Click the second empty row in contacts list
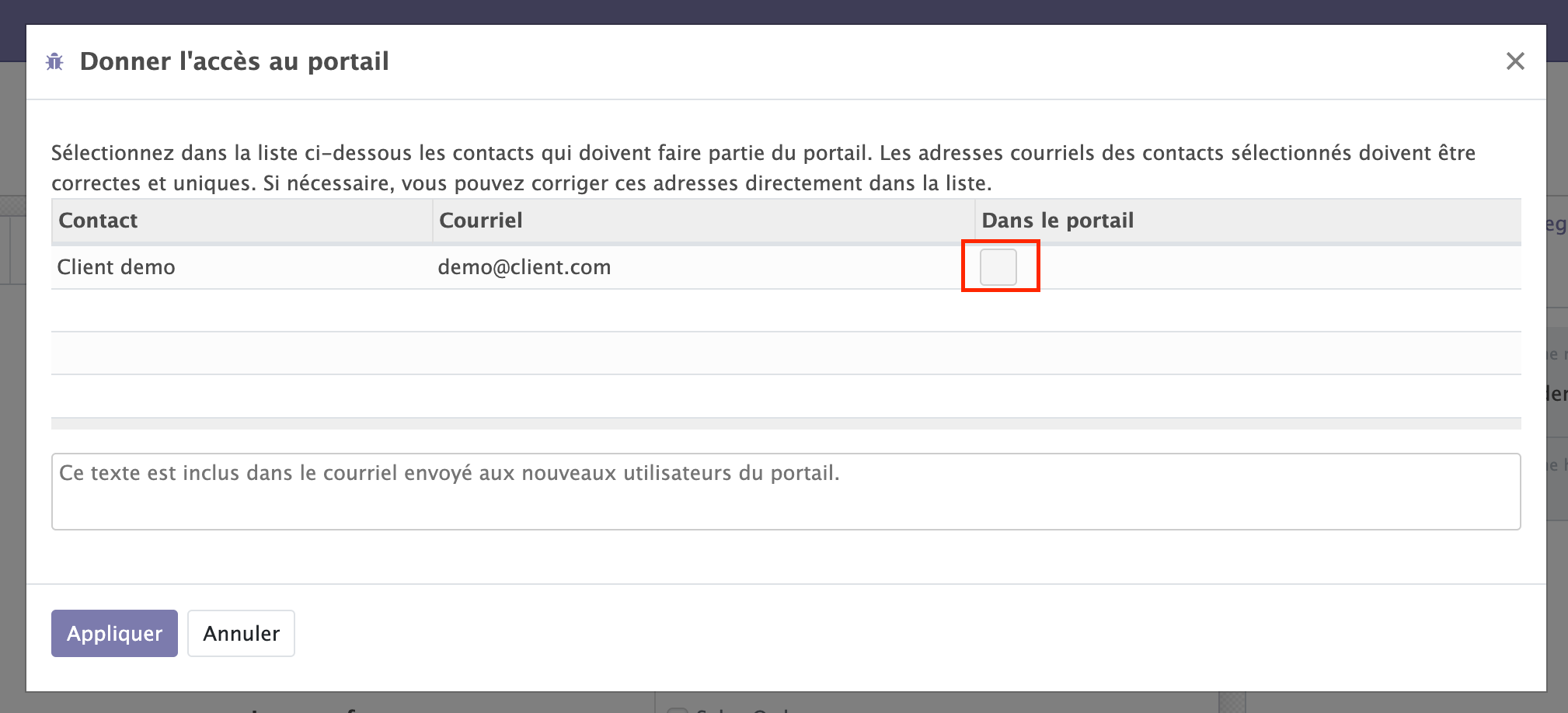This screenshot has width=1568, height=713. pyautogui.click(x=785, y=353)
